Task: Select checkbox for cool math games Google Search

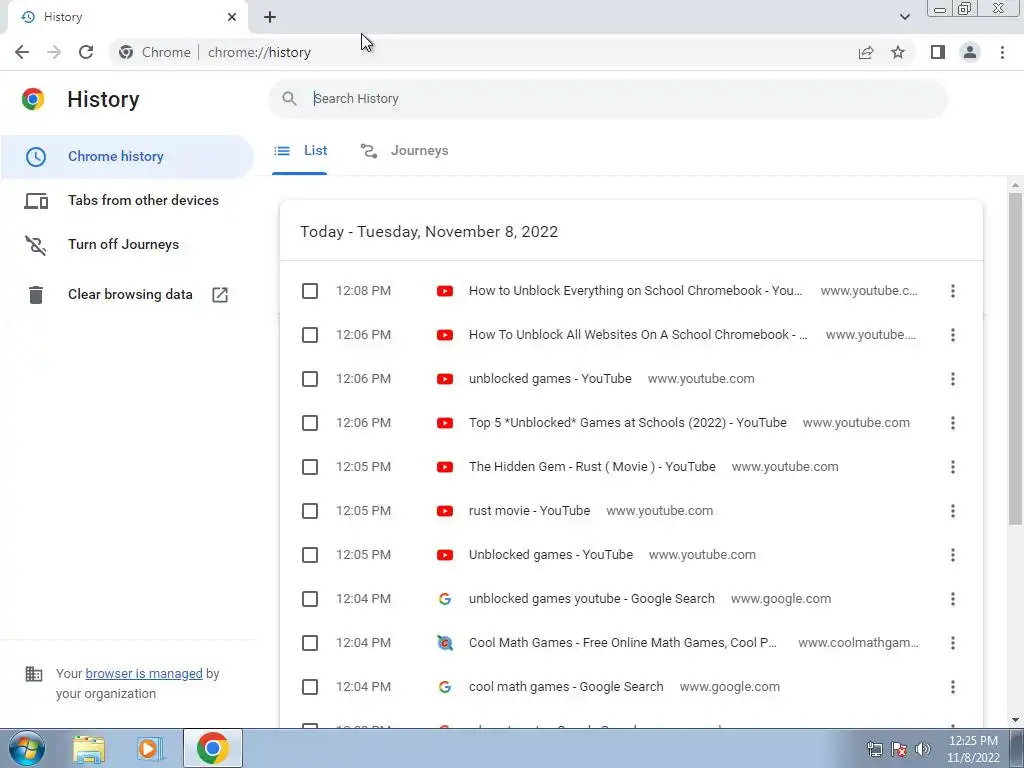Action: 310,687
